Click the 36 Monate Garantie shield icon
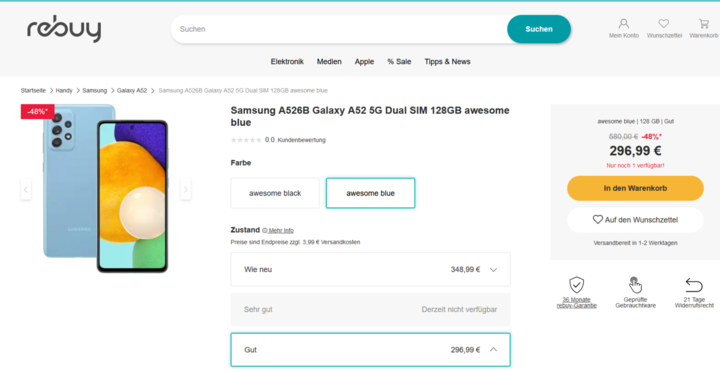 pyautogui.click(x=576, y=285)
